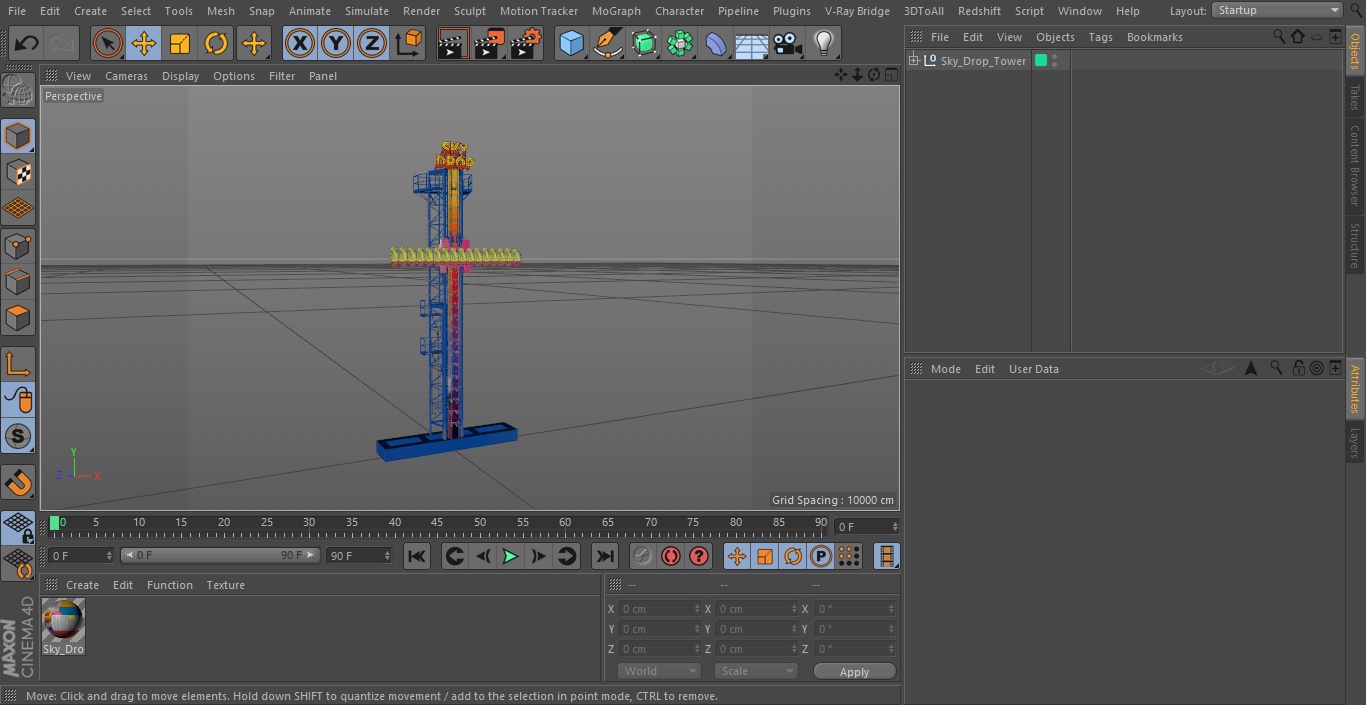Click the Sky_Drop_Tower green layer swatch
This screenshot has width=1366, height=705.
point(1041,61)
